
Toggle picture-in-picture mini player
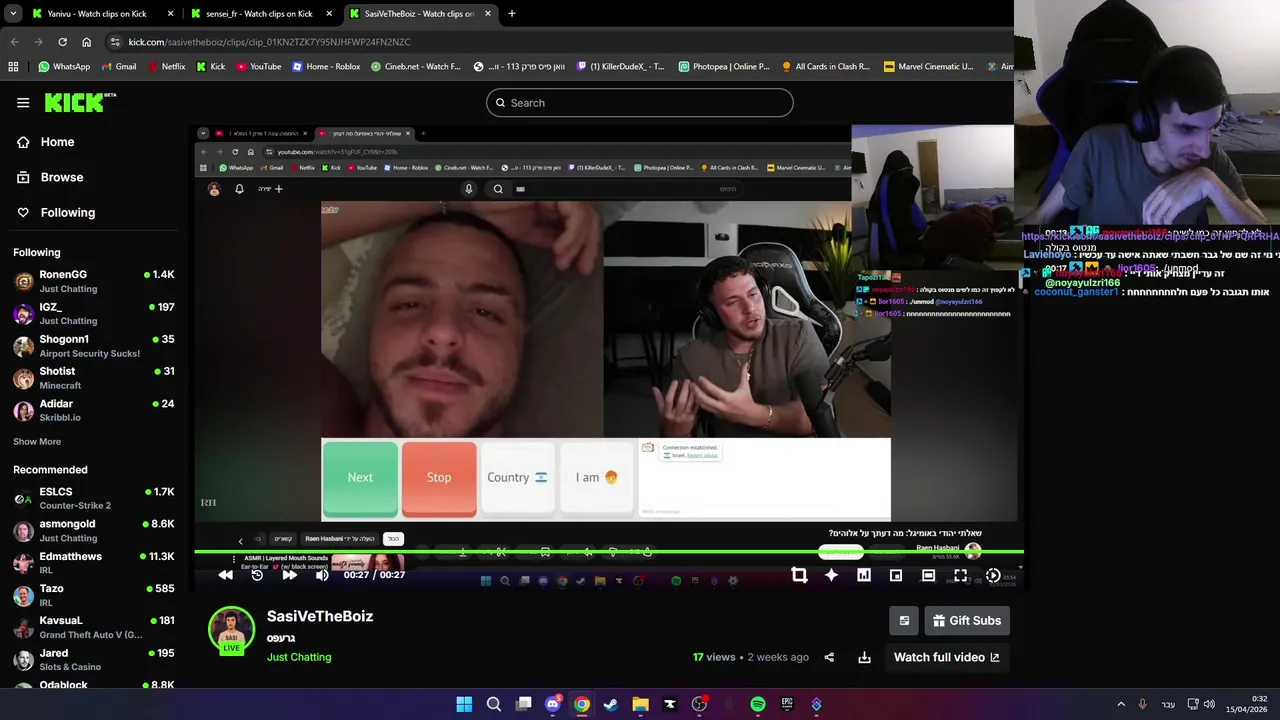(896, 575)
